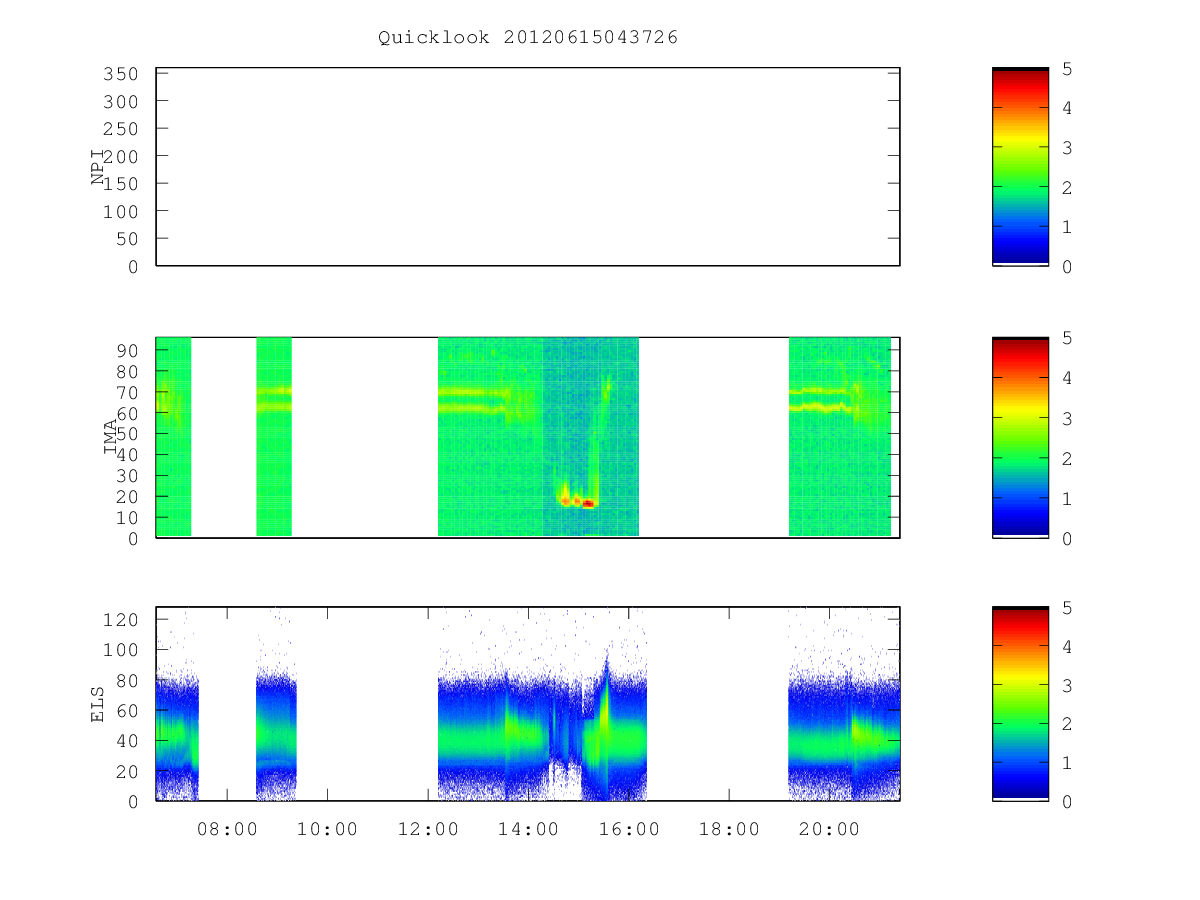
Task: Click the '20' tick on ELS axis
Action: click(x=128, y=772)
